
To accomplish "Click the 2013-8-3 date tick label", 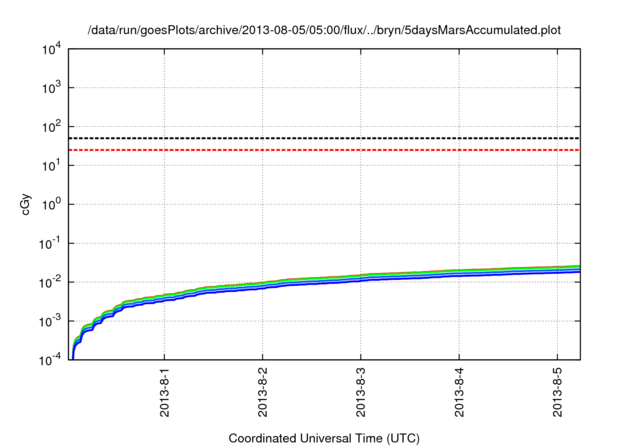I will pos(361,392).
